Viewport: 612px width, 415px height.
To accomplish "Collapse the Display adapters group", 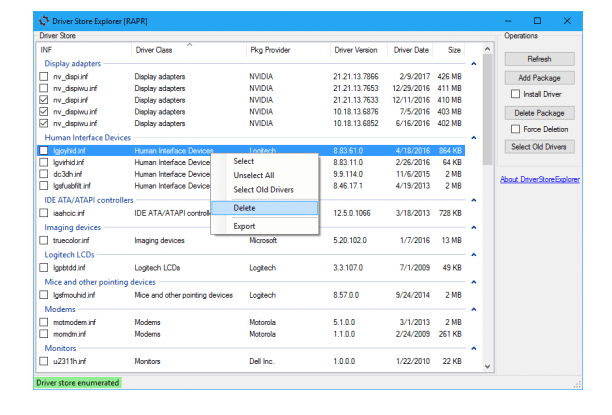I will click(473, 64).
